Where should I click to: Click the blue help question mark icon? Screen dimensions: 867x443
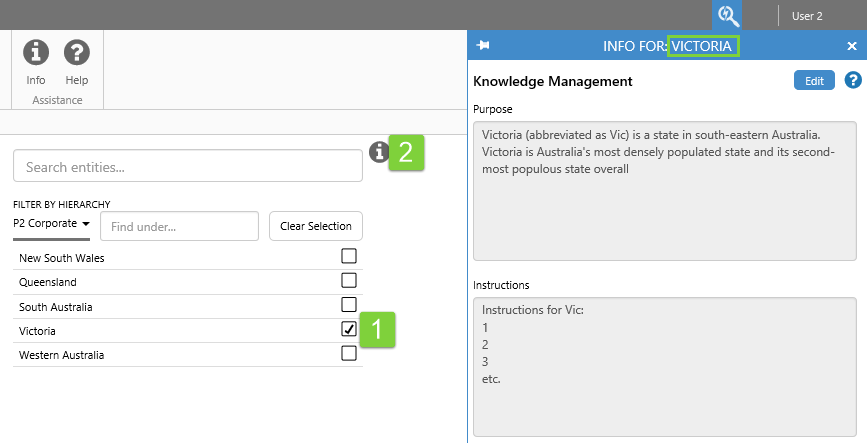point(853,81)
